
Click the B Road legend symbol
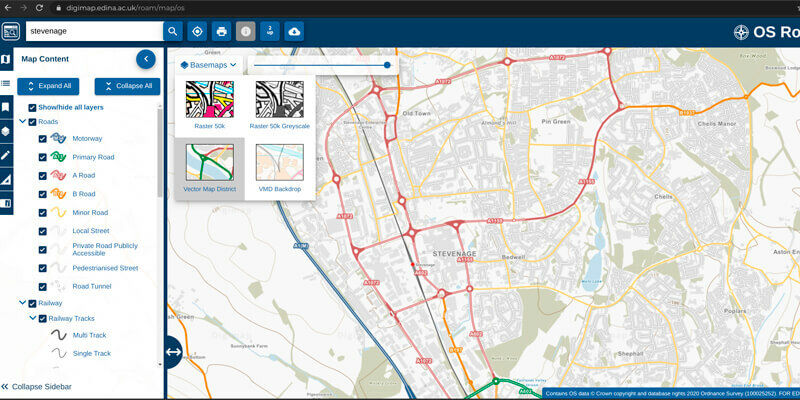[59, 194]
